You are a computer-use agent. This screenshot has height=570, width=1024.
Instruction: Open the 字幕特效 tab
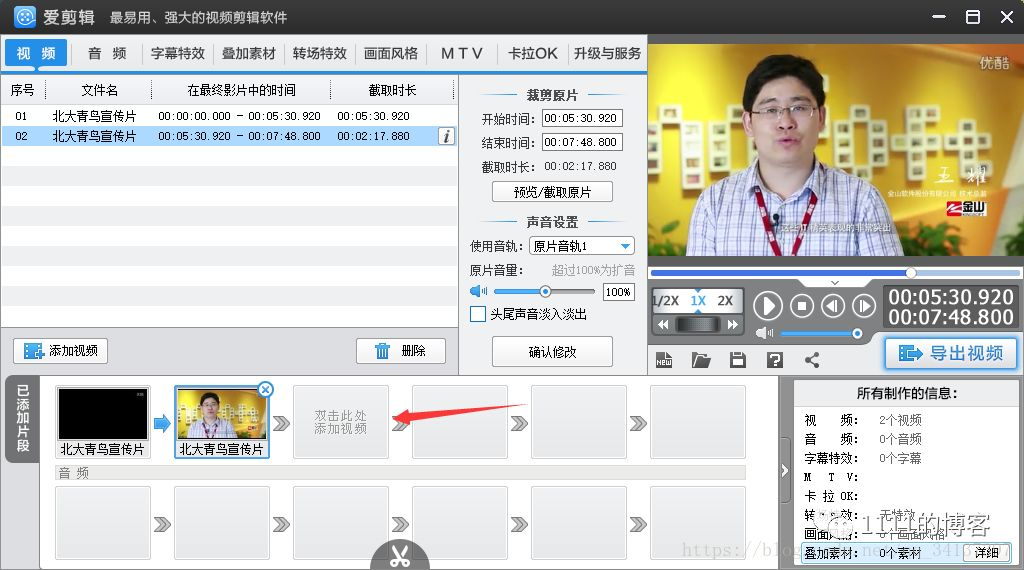point(178,53)
